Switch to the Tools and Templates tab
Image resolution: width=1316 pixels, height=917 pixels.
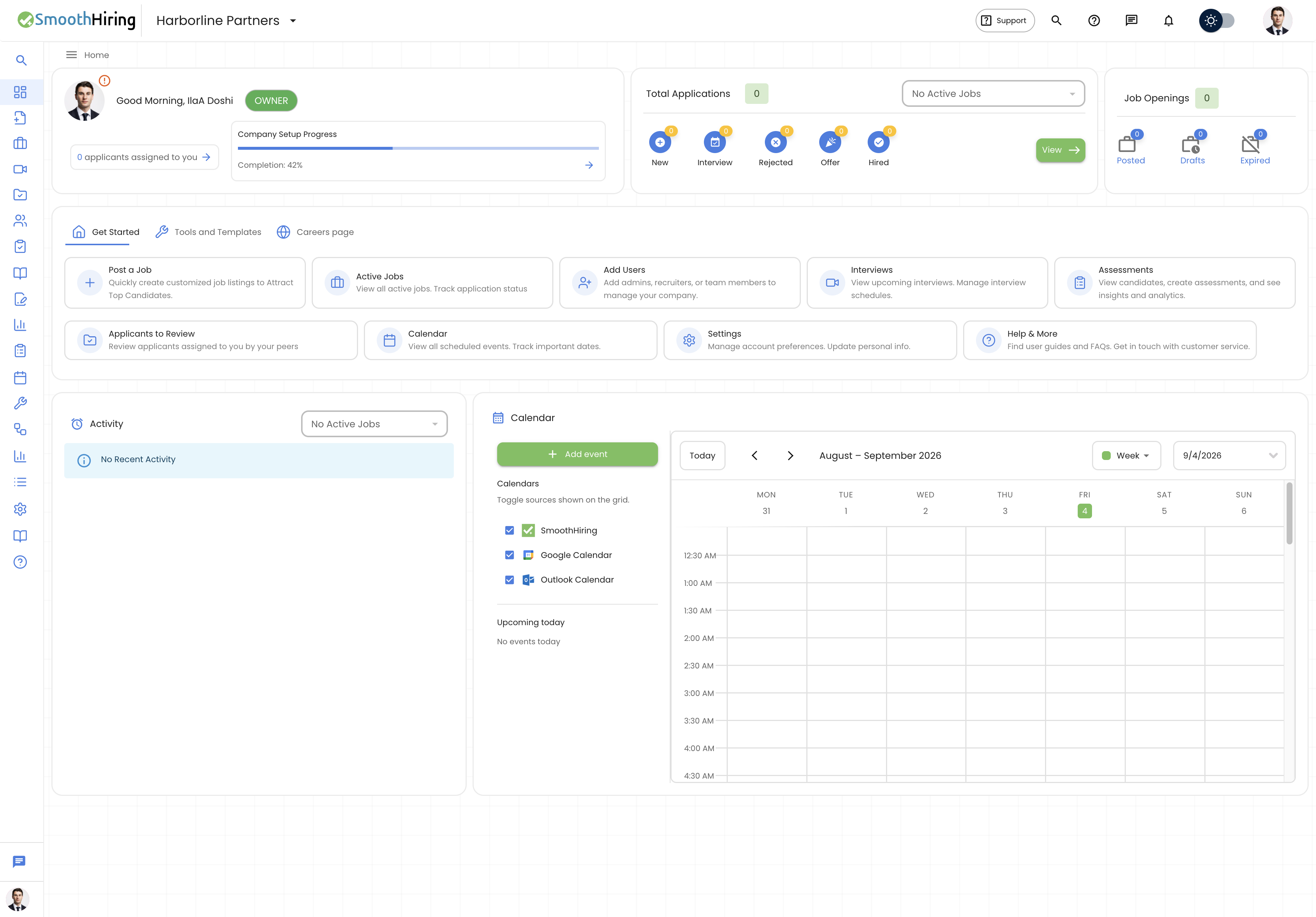click(209, 232)
